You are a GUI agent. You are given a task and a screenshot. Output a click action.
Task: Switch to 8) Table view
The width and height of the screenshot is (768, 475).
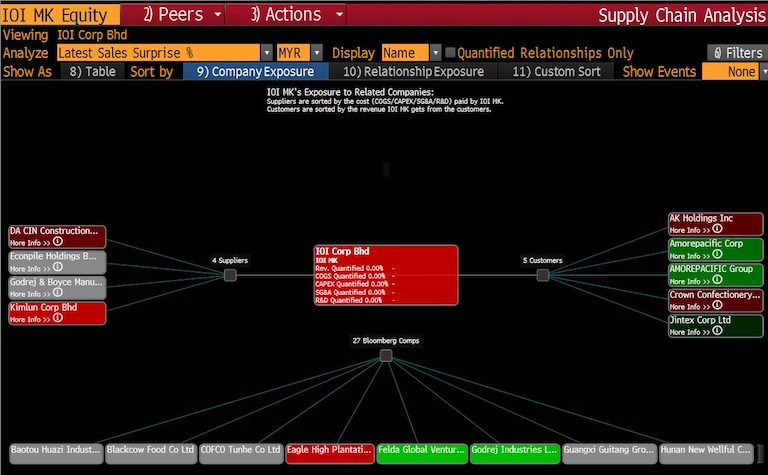pyautogui.click(x=92, y=71)
